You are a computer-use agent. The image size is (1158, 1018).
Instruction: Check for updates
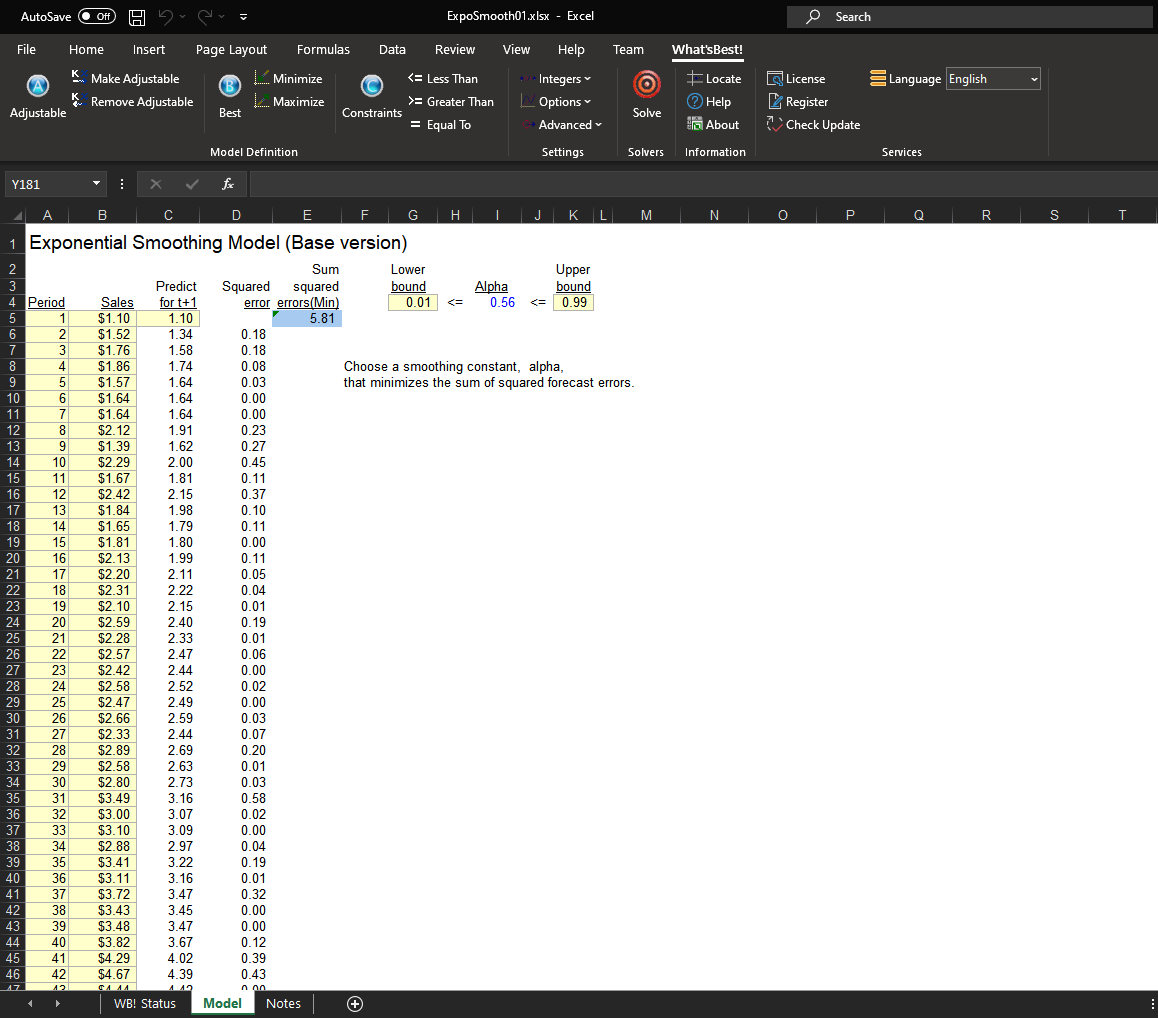coord(813,125)
